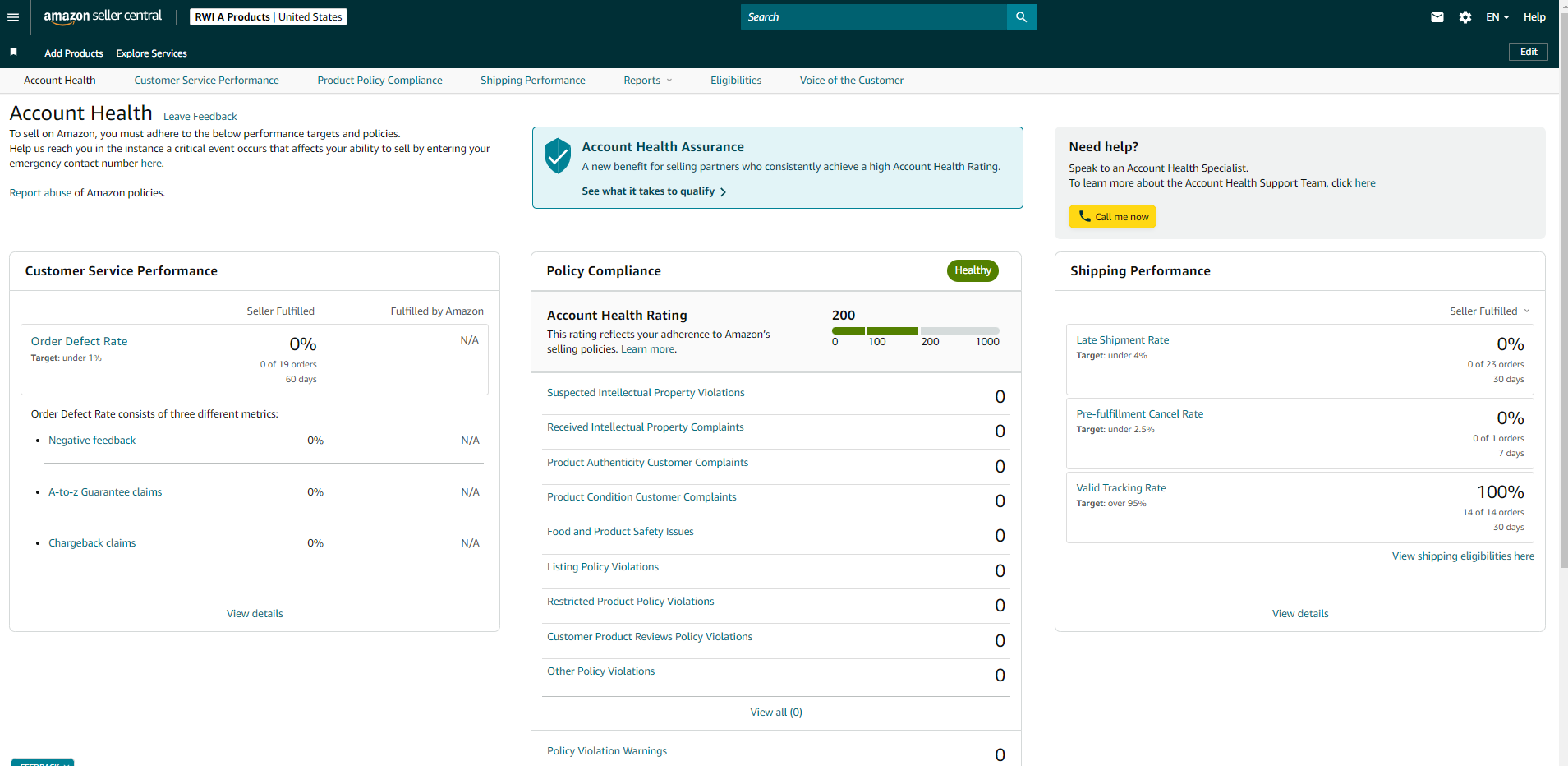Open Voice of the Customer tab
Screen dimensions: 1568x766
click(x=852, y=81)
